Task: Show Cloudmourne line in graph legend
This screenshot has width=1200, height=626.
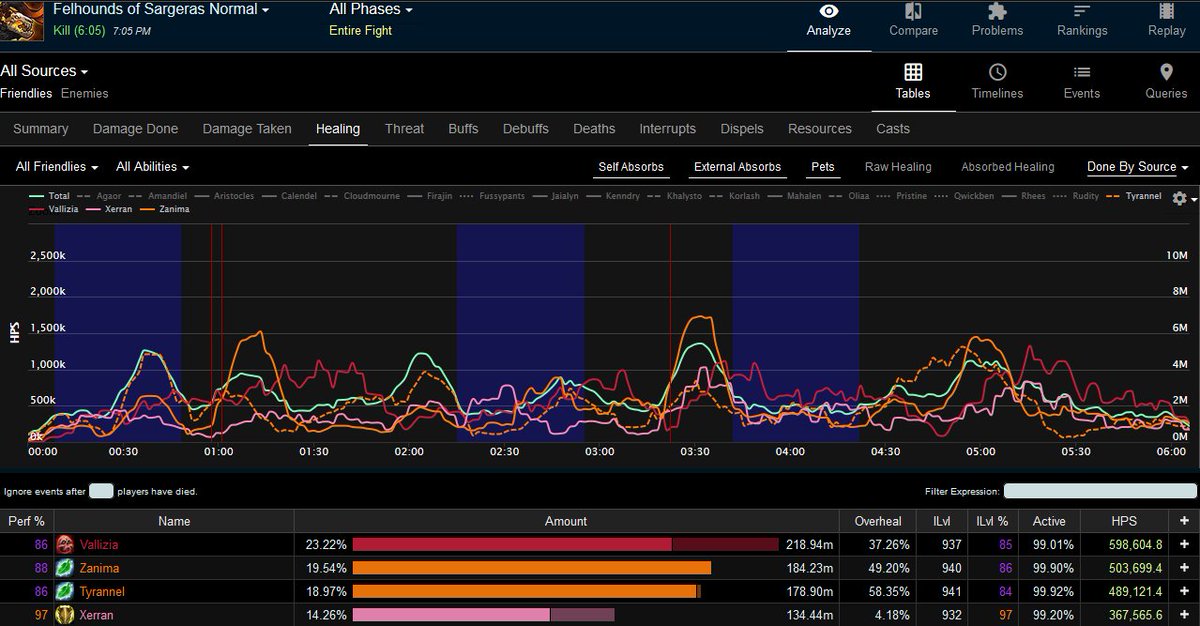Action: click(x=363, y=196)
